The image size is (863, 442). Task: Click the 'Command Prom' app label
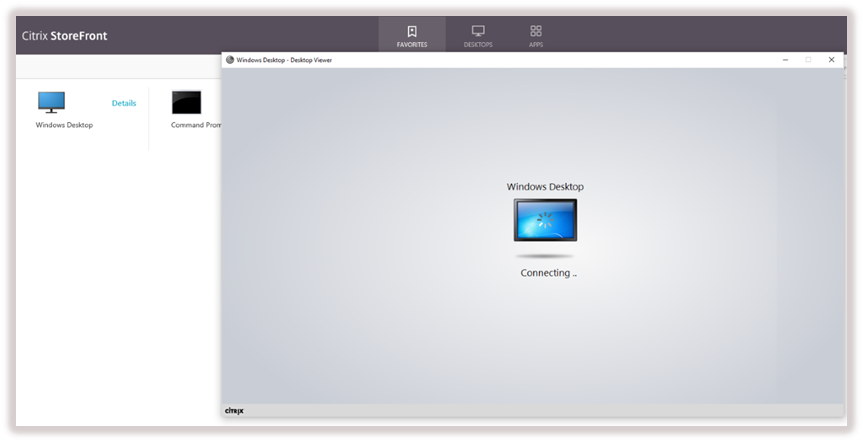196,125
